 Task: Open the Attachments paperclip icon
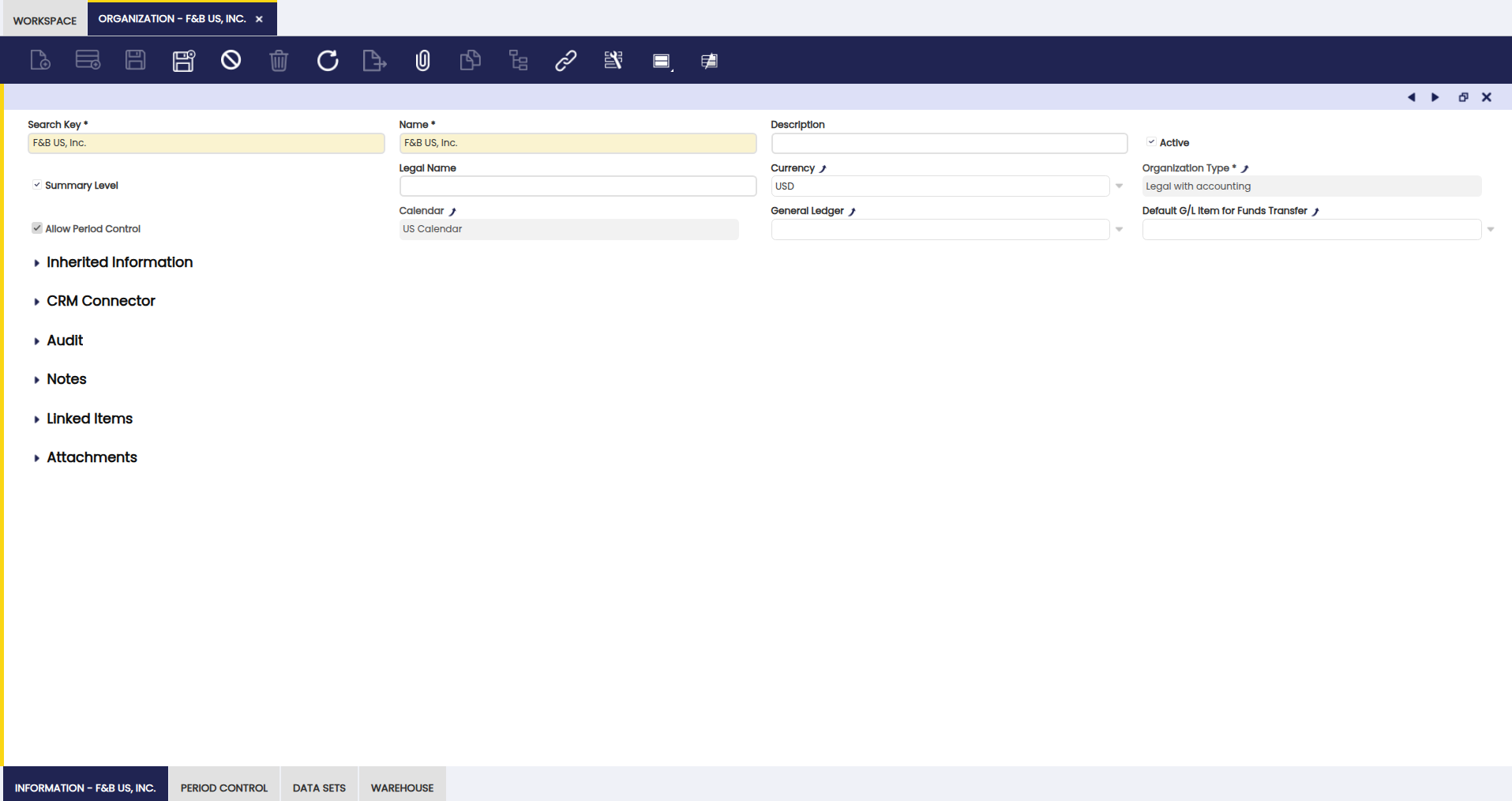pyautogui.click(x=423, y=60)
